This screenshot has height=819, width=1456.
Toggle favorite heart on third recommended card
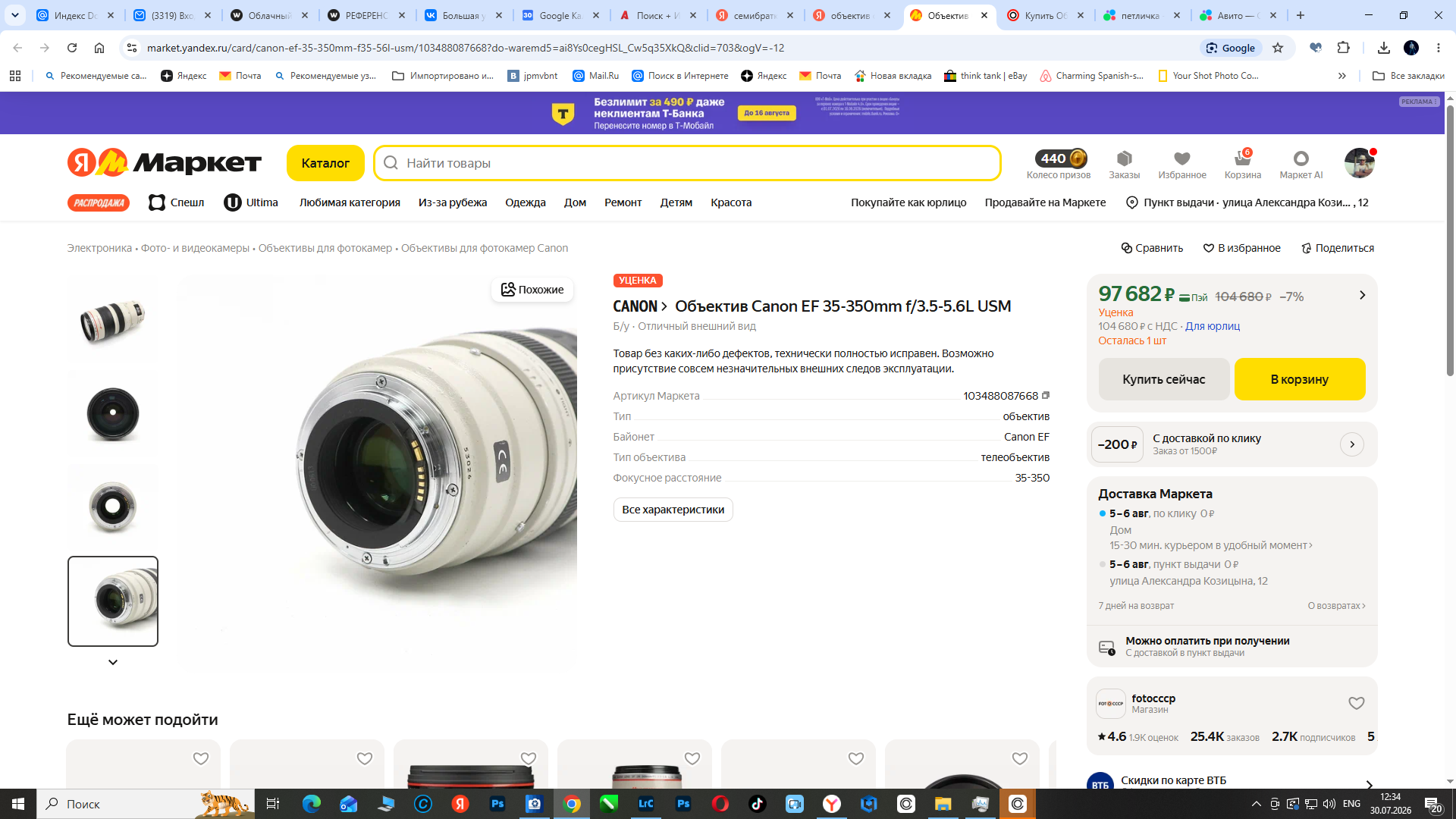[x=529, y=758]
